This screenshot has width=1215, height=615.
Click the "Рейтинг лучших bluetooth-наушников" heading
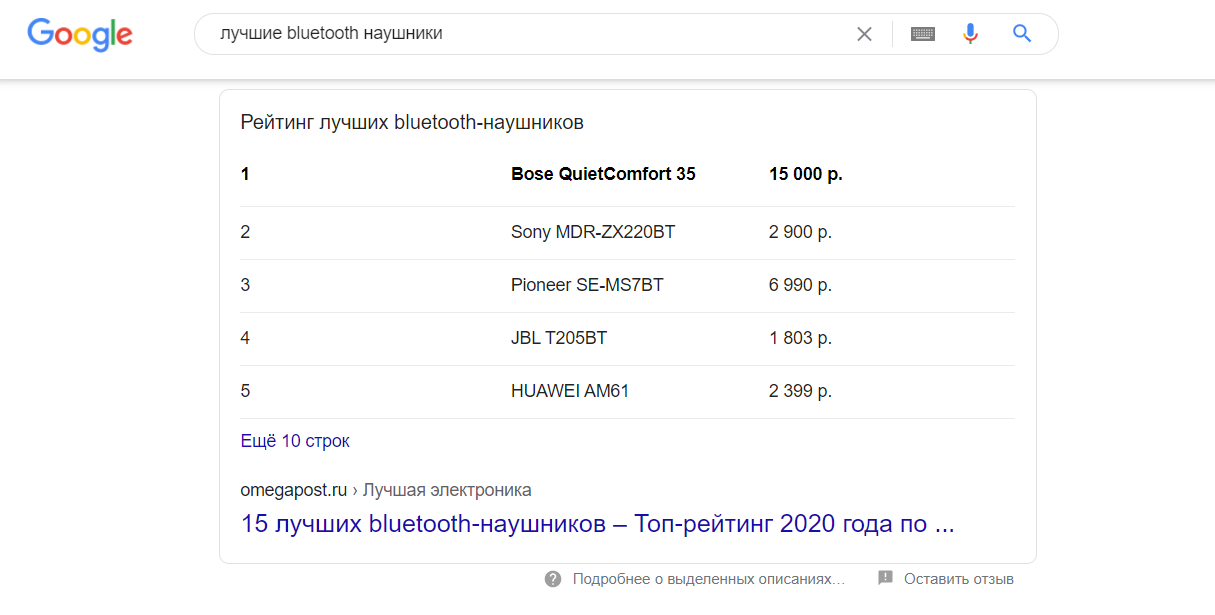point(412,123)
